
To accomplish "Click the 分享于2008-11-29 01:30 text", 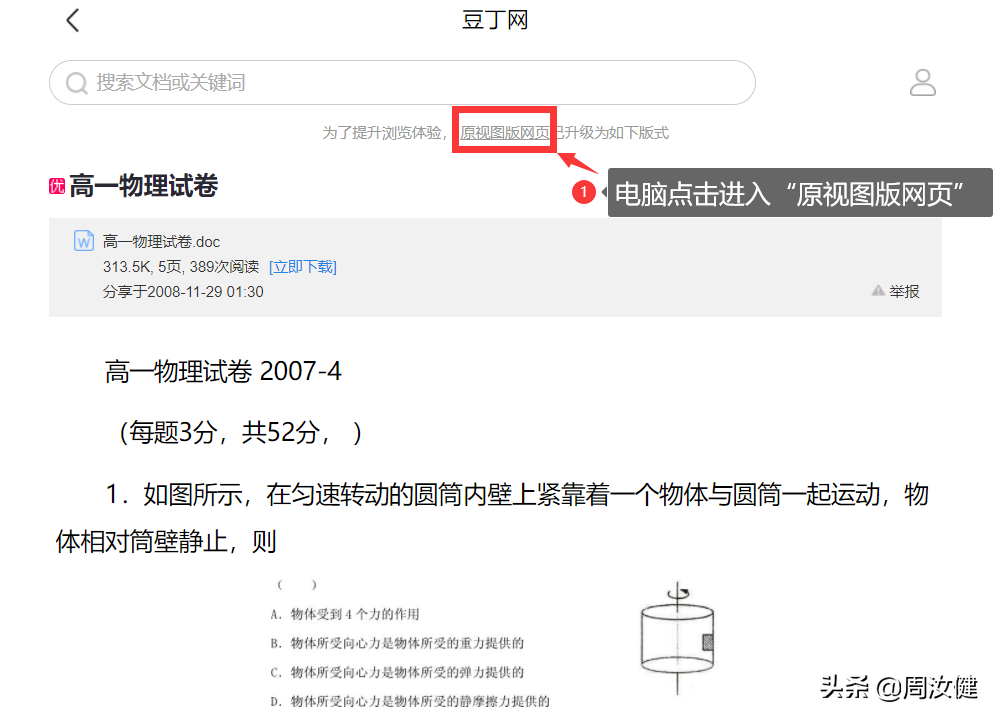I will point(183,292).
